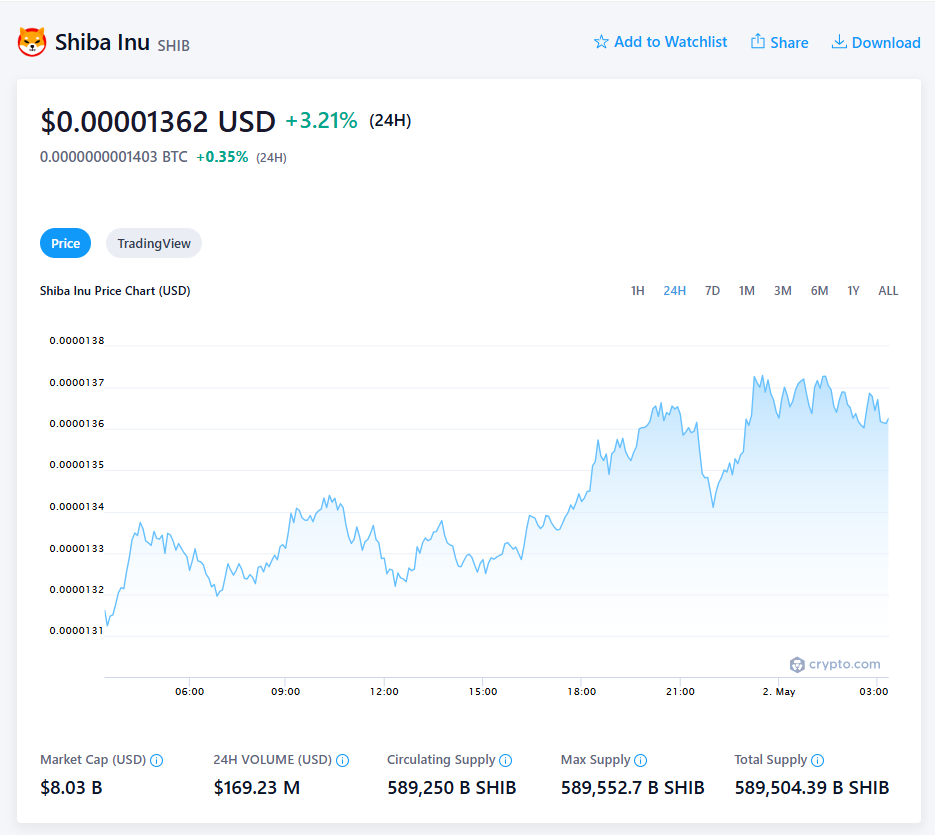This screenshot has width=935, height=835.
Task: Click the 0.0000138 y-axis label
Action: pos(77,341)
